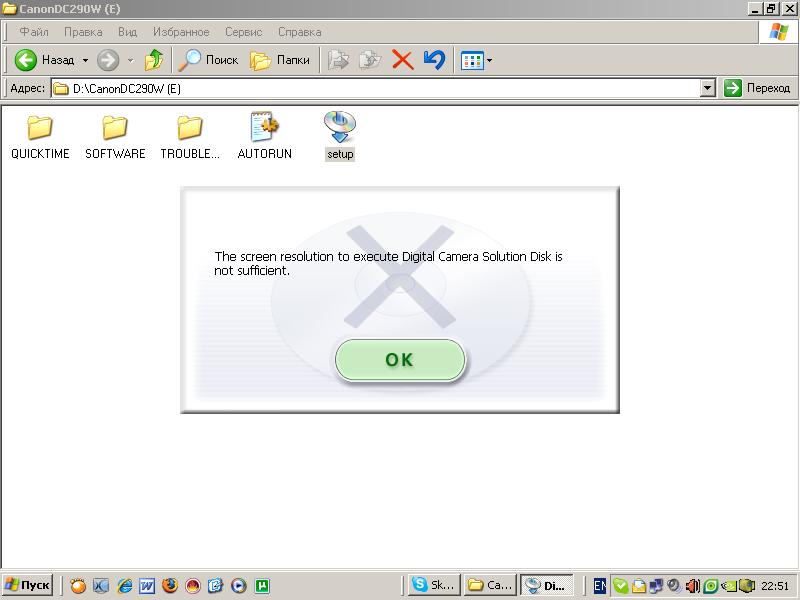Screen dimensions: 800x600
Task: Click the Copy To toolbar icon
Action: click(370, 60)
